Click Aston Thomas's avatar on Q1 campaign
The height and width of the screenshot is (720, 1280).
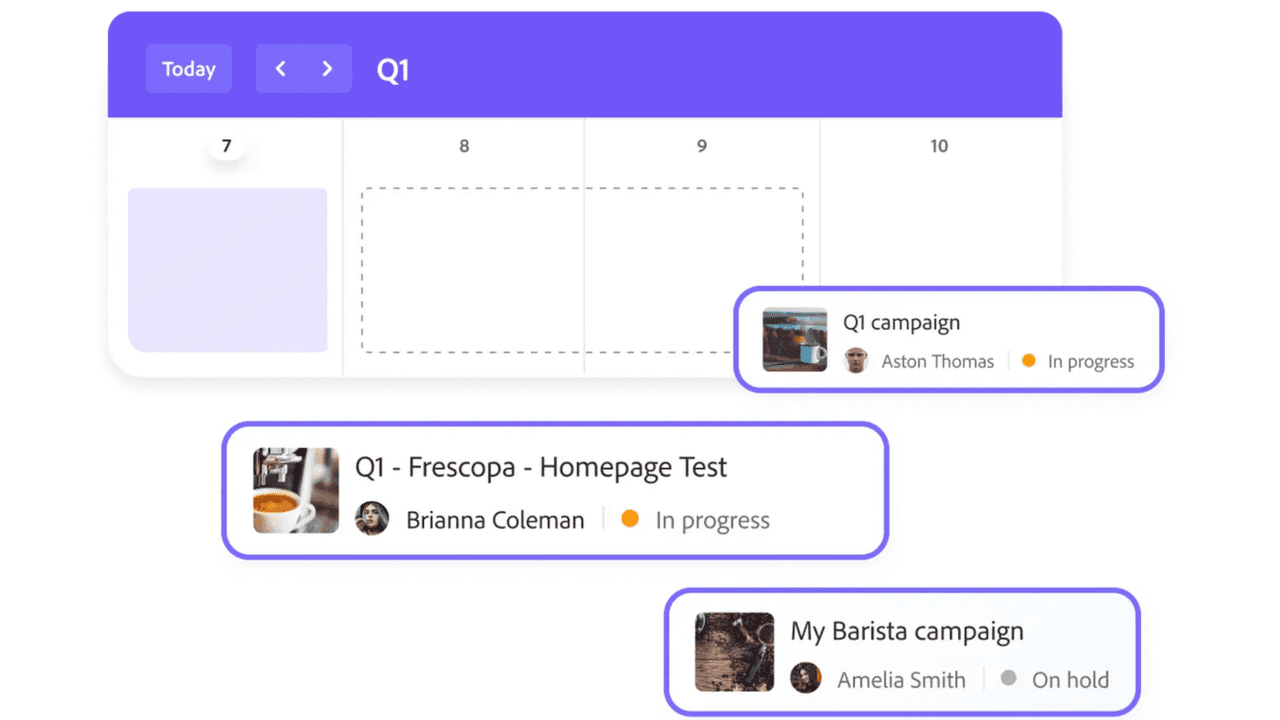pos(856,361)
